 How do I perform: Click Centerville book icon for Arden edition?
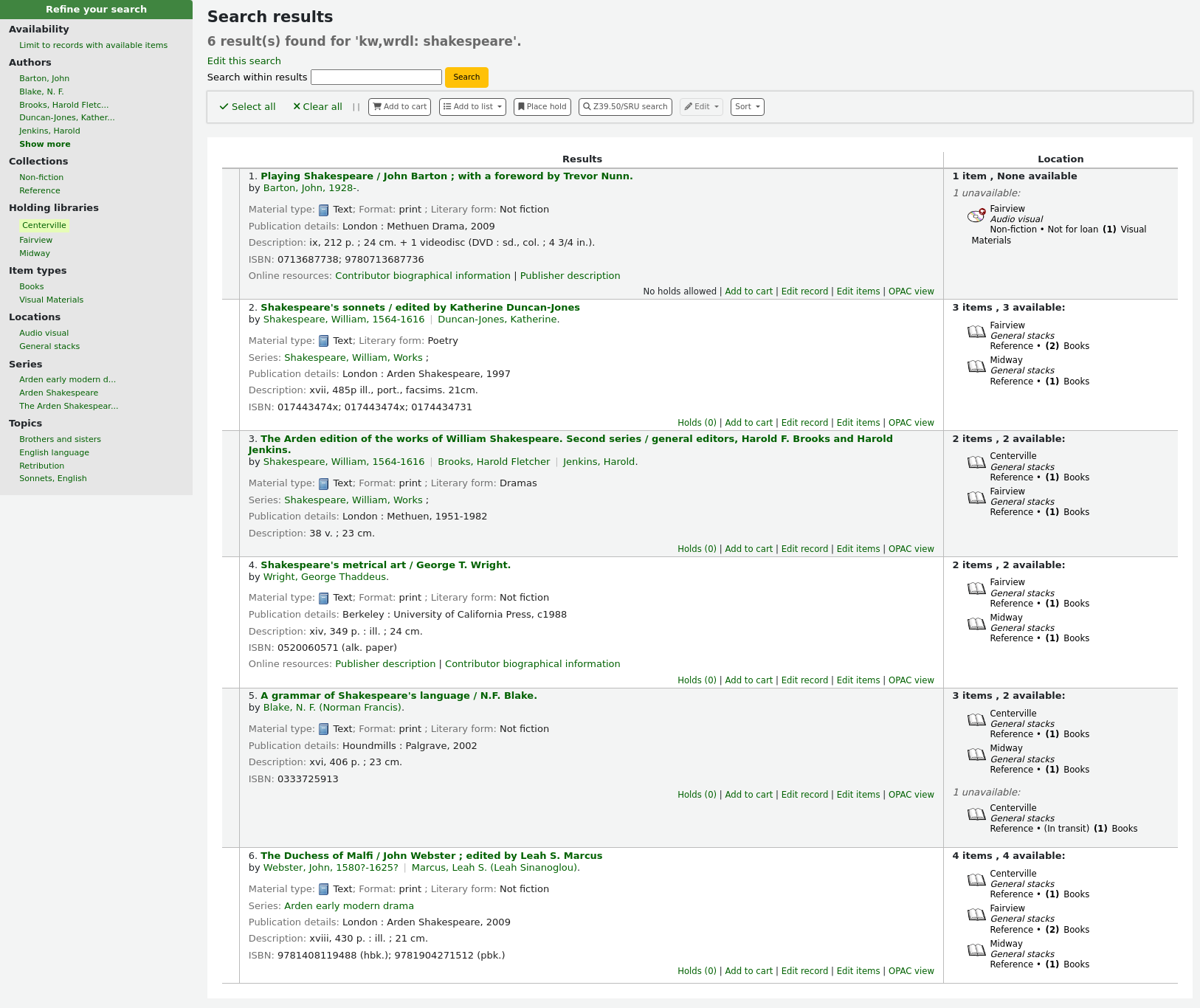[976, 463]
